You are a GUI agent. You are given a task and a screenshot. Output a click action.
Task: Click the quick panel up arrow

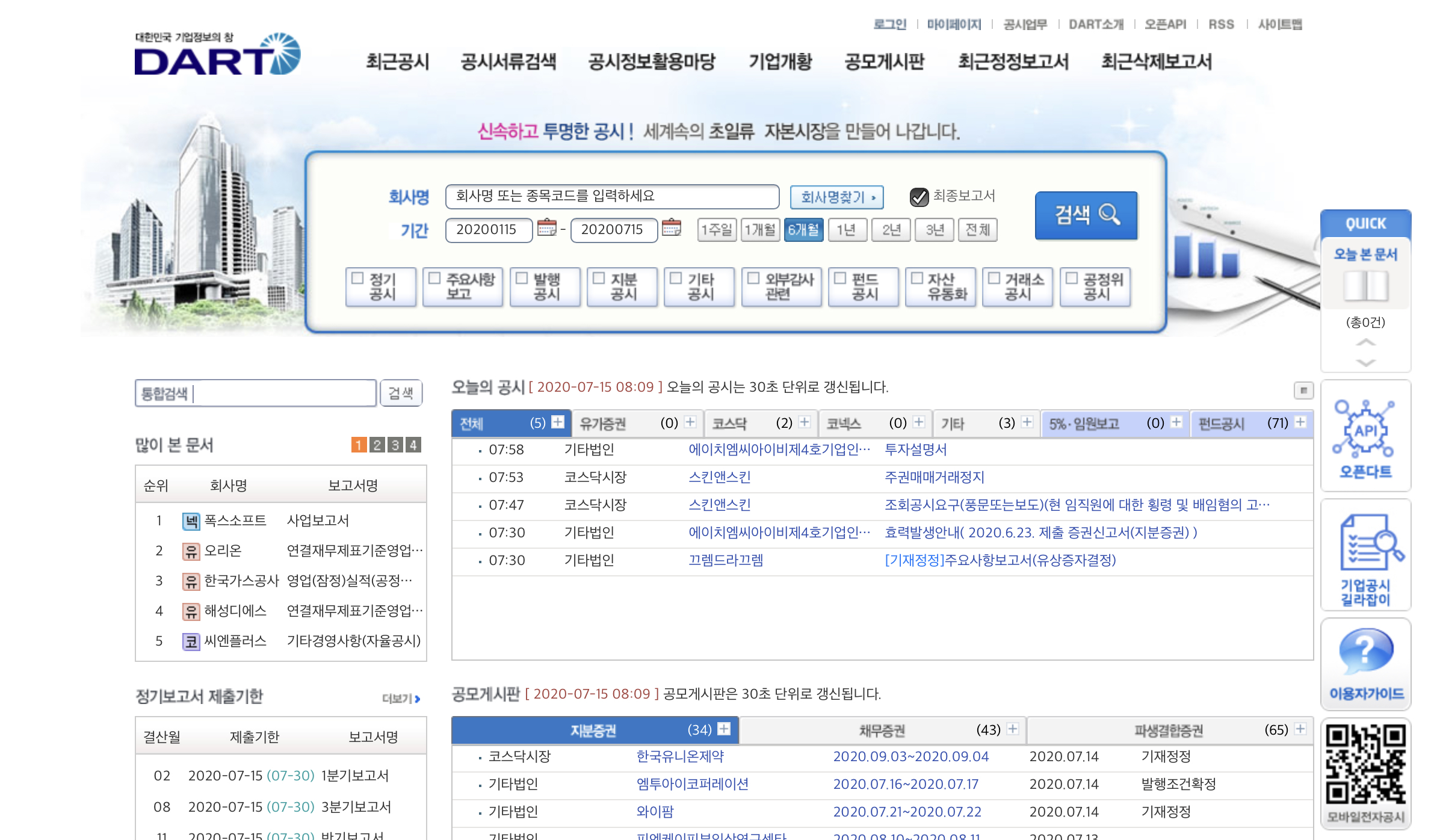tap(1365, 342)
